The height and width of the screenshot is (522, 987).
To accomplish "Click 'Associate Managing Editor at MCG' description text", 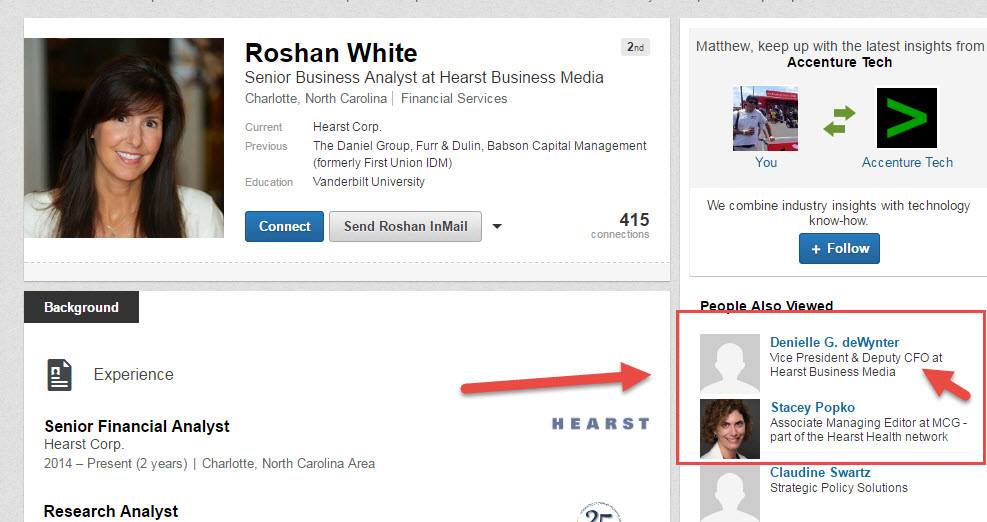I will tap(866, 423).
